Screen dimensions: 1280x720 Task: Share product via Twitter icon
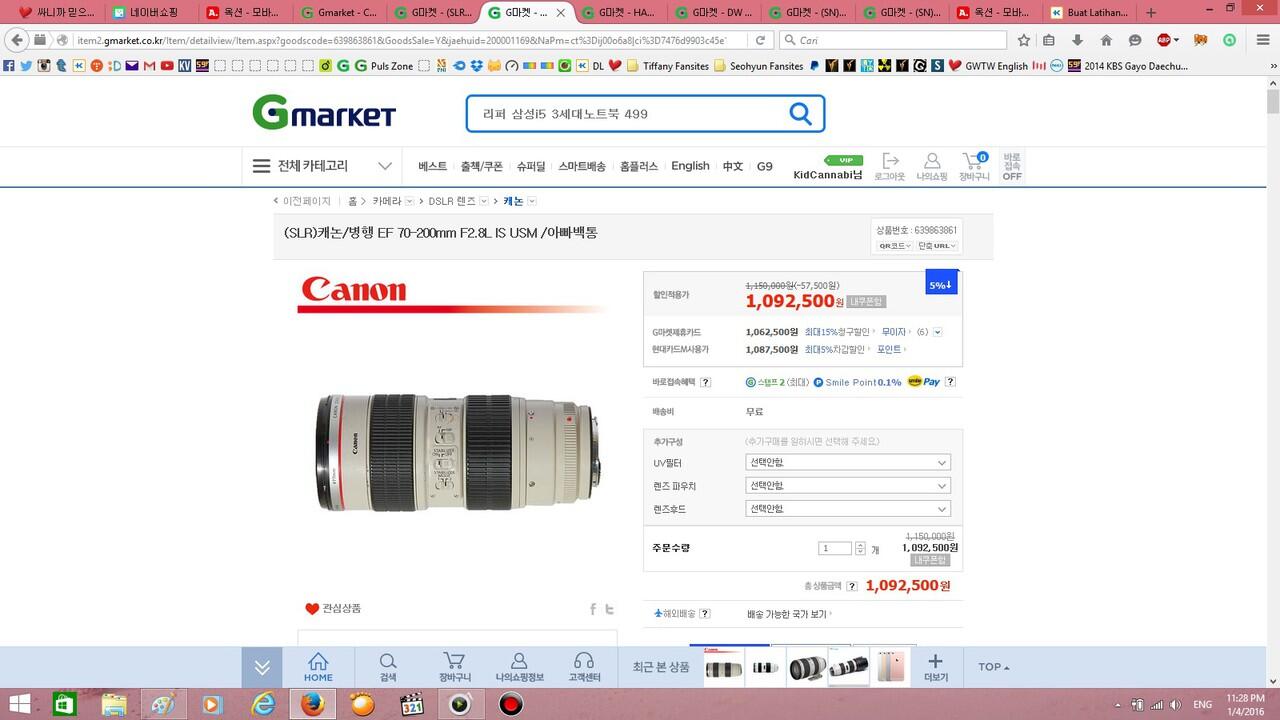click(x=609, y=609)
